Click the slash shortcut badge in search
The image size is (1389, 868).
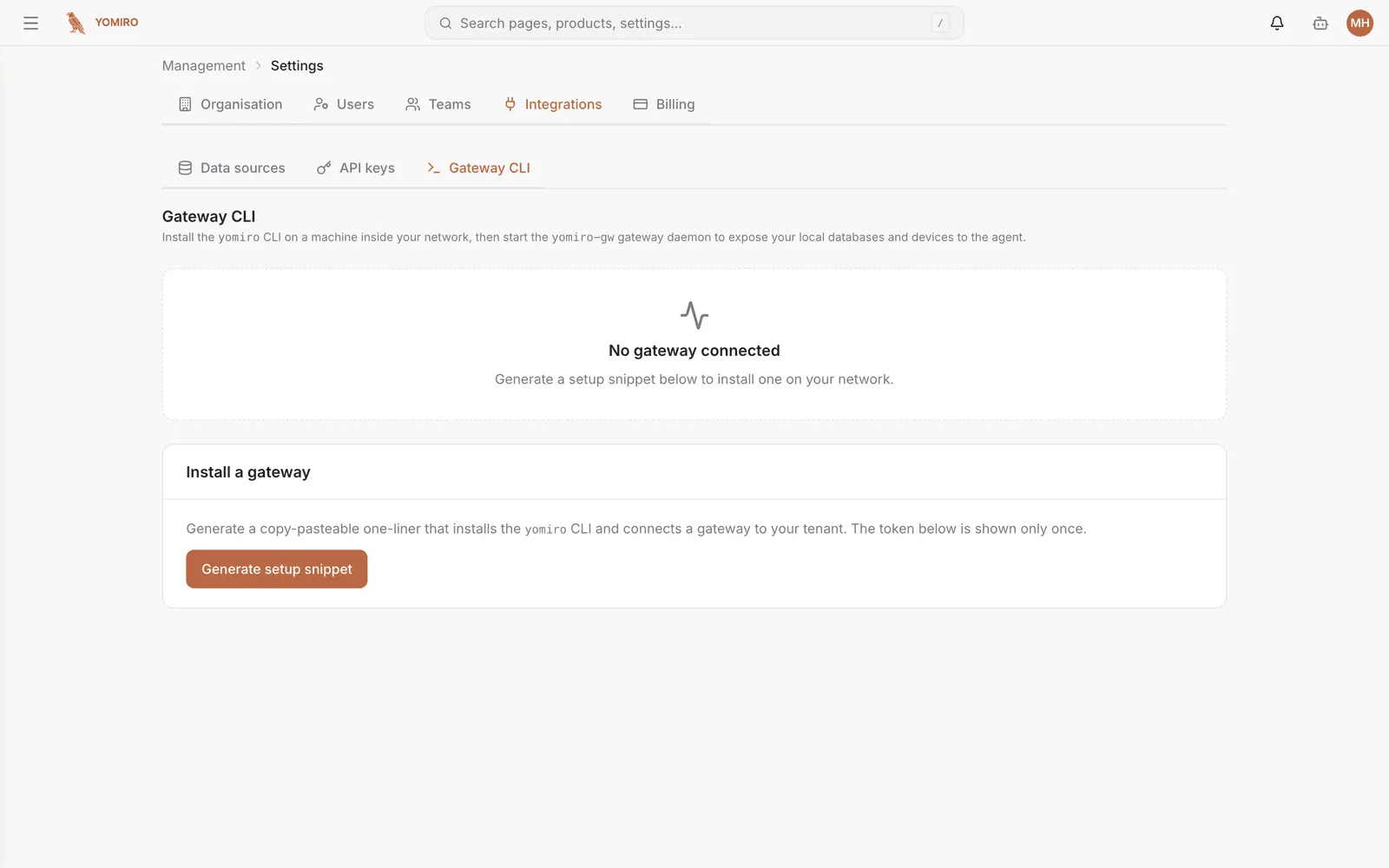click(x=940, y=23)
